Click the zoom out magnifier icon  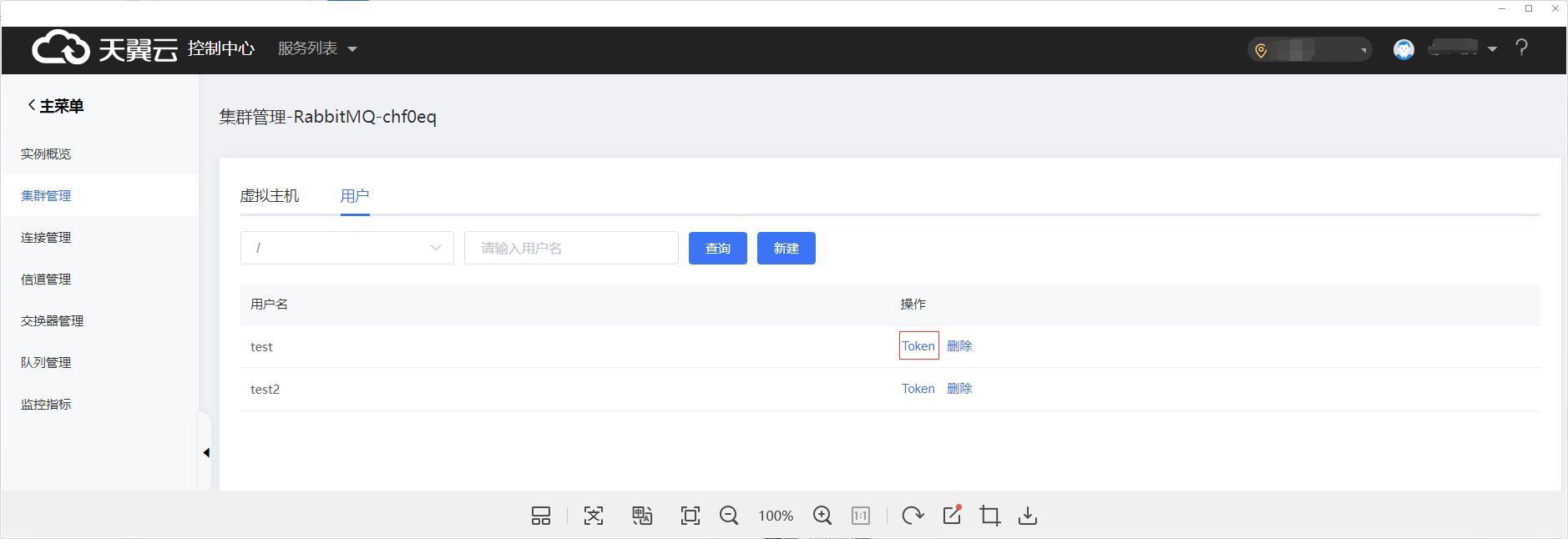[x=728, y=516]
